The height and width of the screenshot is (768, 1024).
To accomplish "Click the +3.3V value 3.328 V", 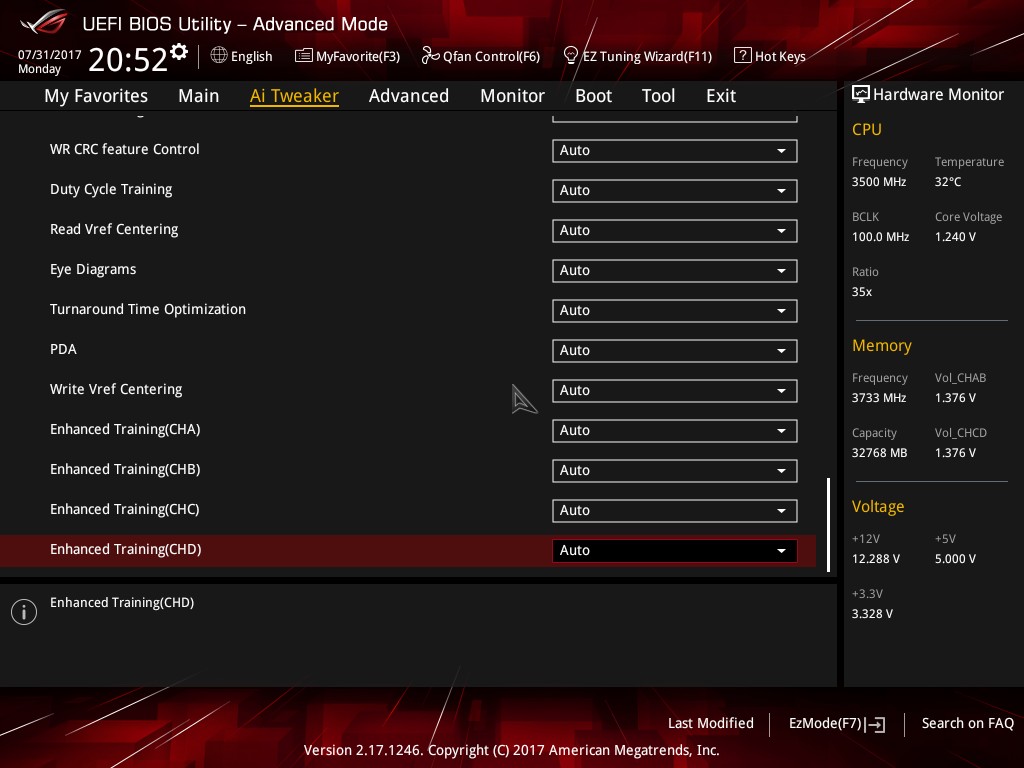I will [872, 614].
